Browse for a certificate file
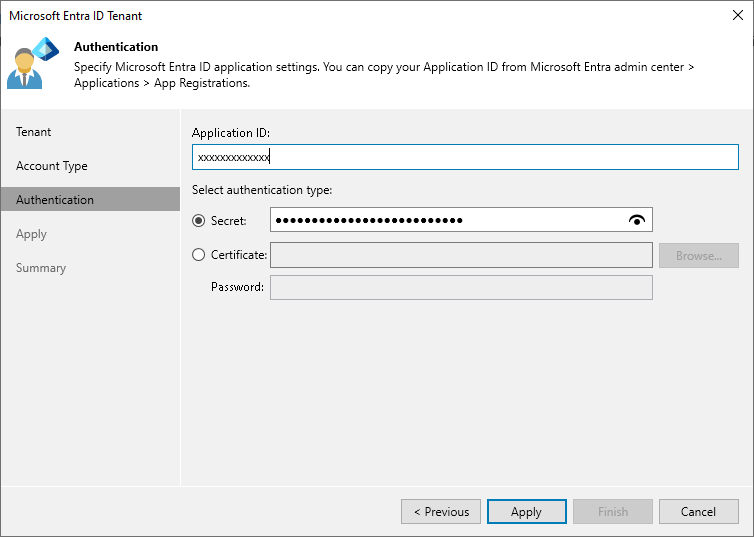The image size is (754, 537). click(699, 255)
